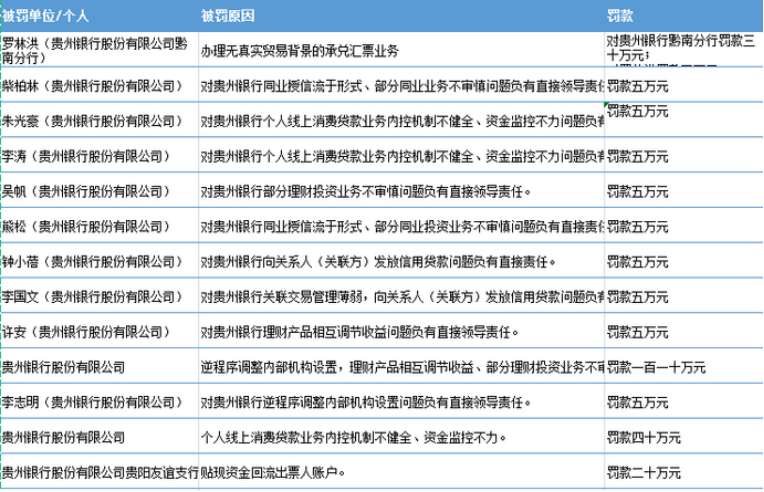
Task: Select cell 对贵州银行逆程序调整内部机构设置问题负有直接领导责任
Action: coord(401,400)
